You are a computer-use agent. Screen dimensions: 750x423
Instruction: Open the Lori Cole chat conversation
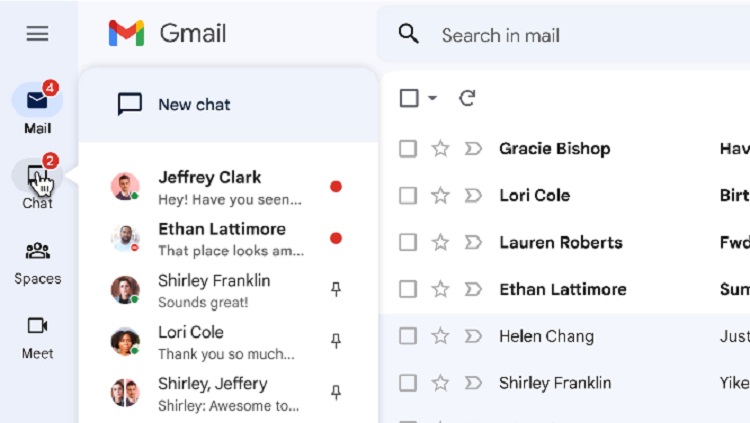[226, 341]
